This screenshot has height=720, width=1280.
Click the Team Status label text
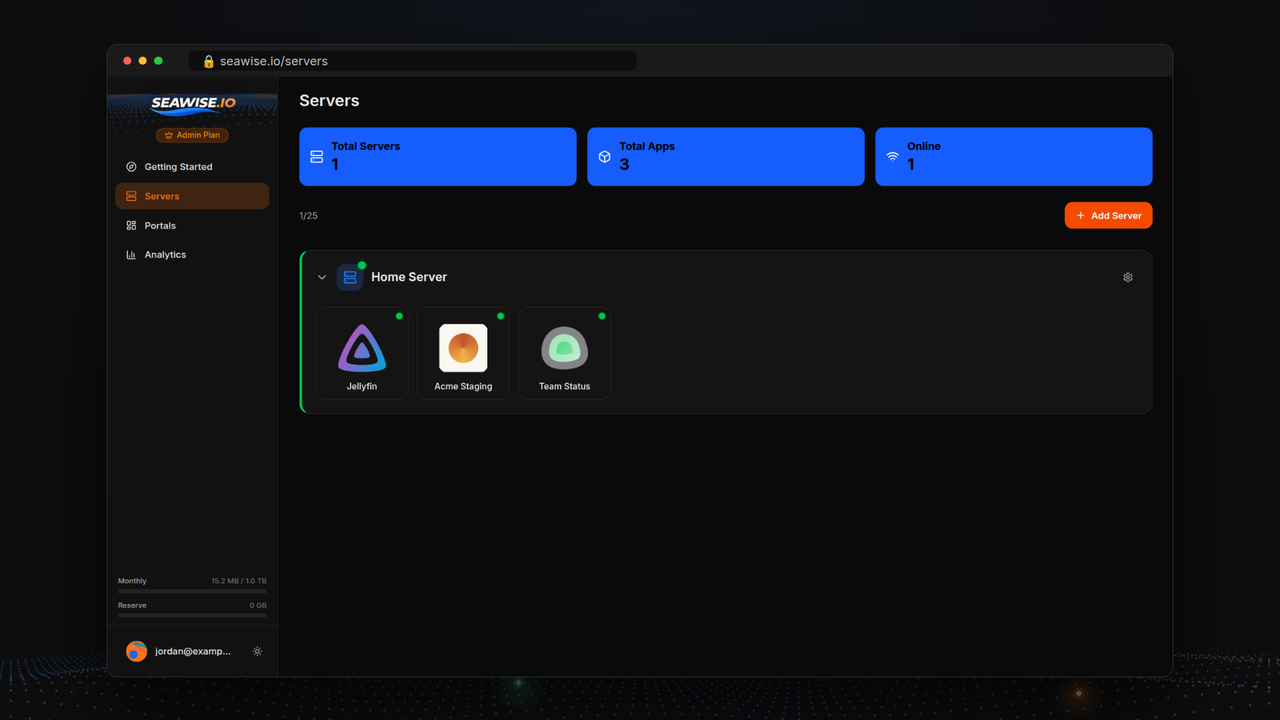pos(564,386)
